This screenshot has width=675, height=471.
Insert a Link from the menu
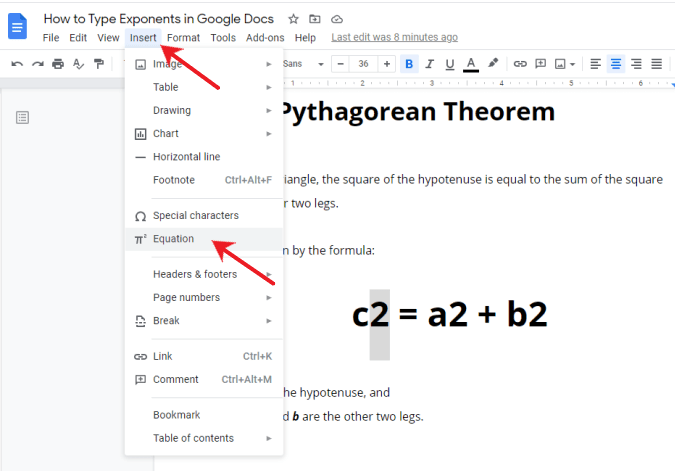pyautogui.click(x=204, y=356)
